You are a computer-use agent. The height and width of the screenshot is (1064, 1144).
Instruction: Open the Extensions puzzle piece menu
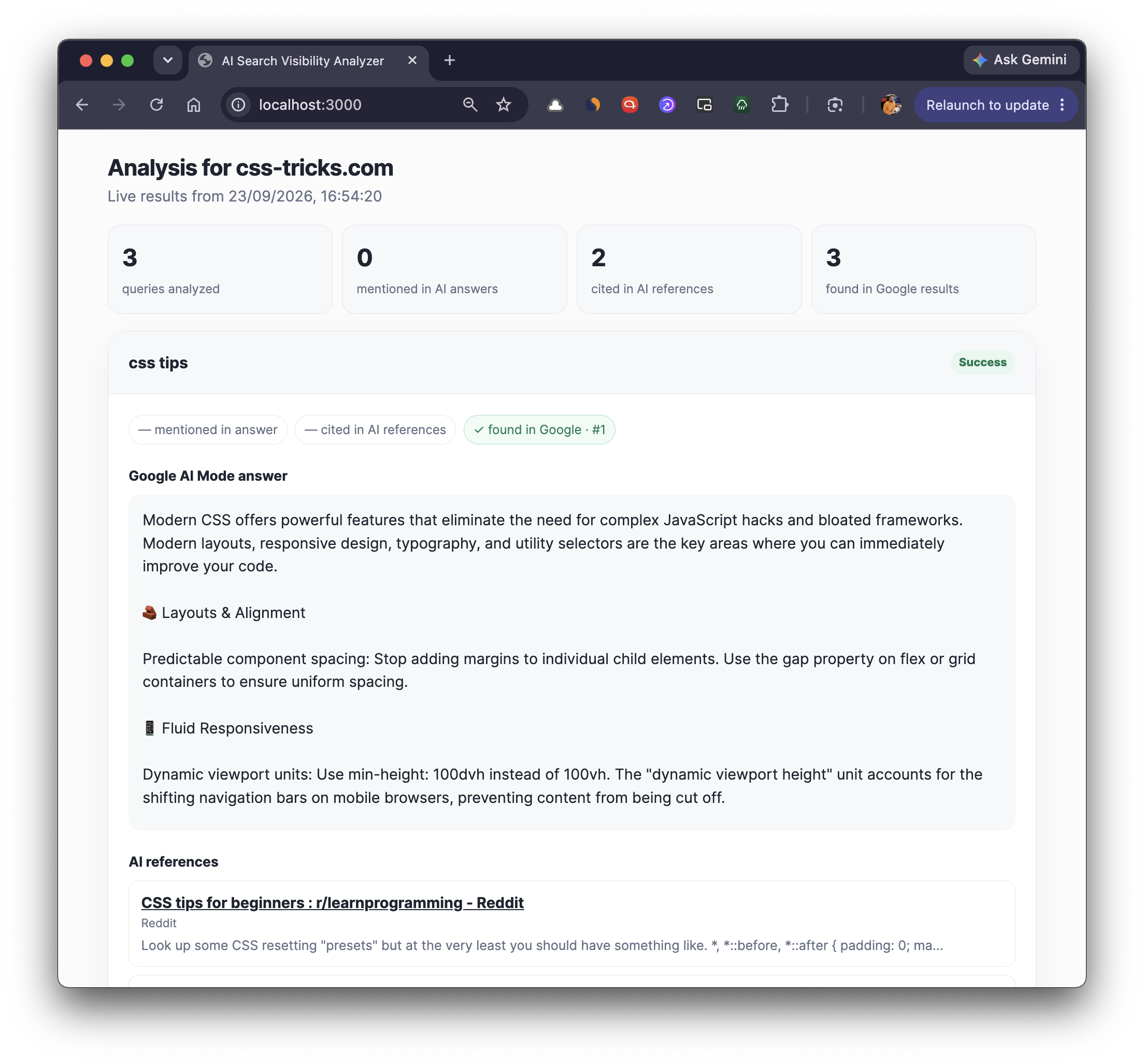(779, 105)
